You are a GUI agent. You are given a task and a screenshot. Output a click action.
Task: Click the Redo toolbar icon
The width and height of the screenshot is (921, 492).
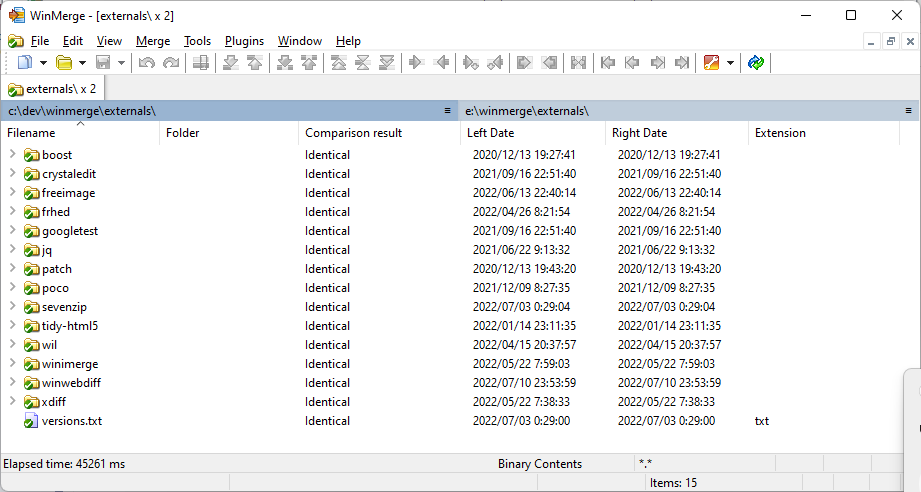(171, 62)
